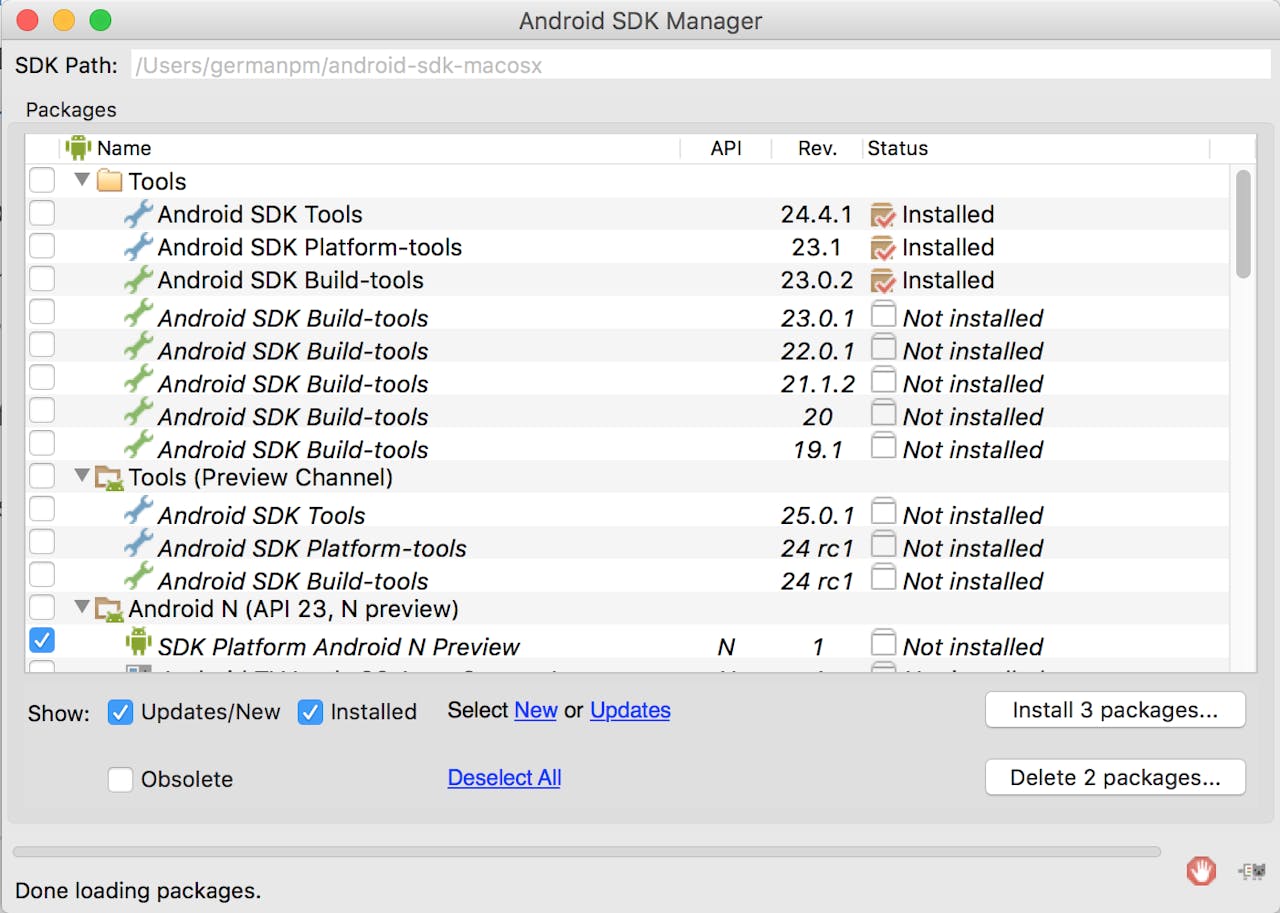This screenshot has width=1280, height=913.
Task: Click wrench icon of Platform-tools 23.1
Action: [x=139, y=246]
